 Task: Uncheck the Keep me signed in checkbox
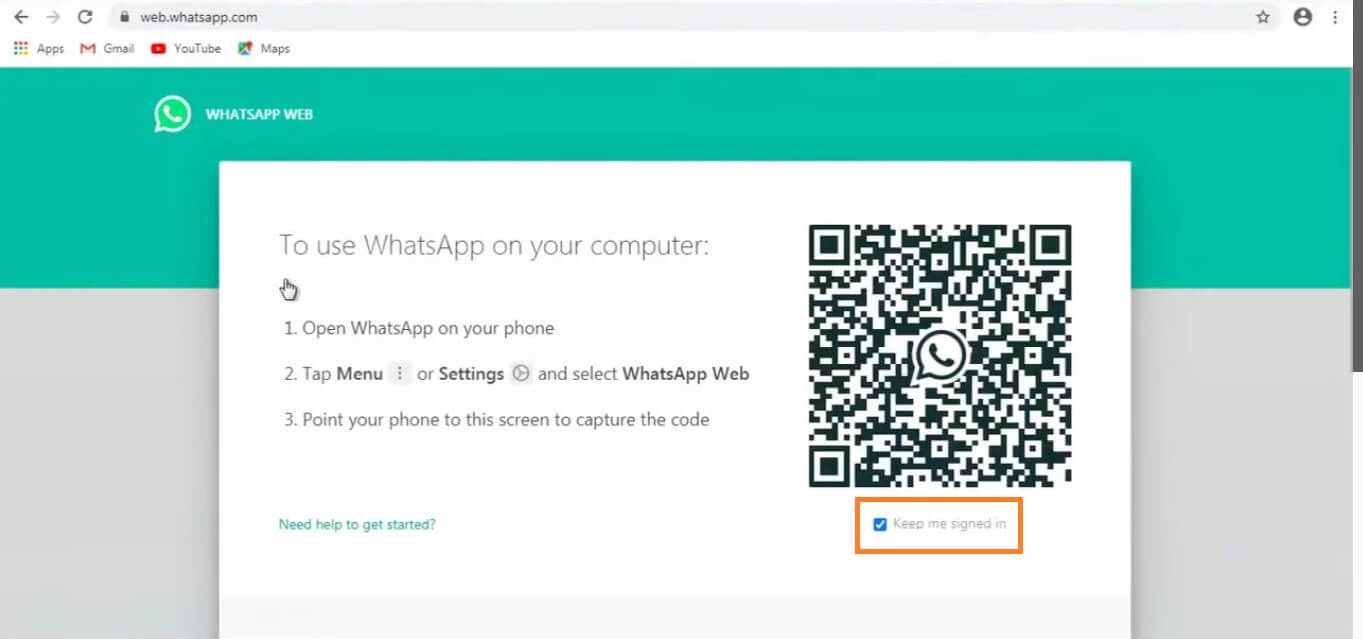880,524
